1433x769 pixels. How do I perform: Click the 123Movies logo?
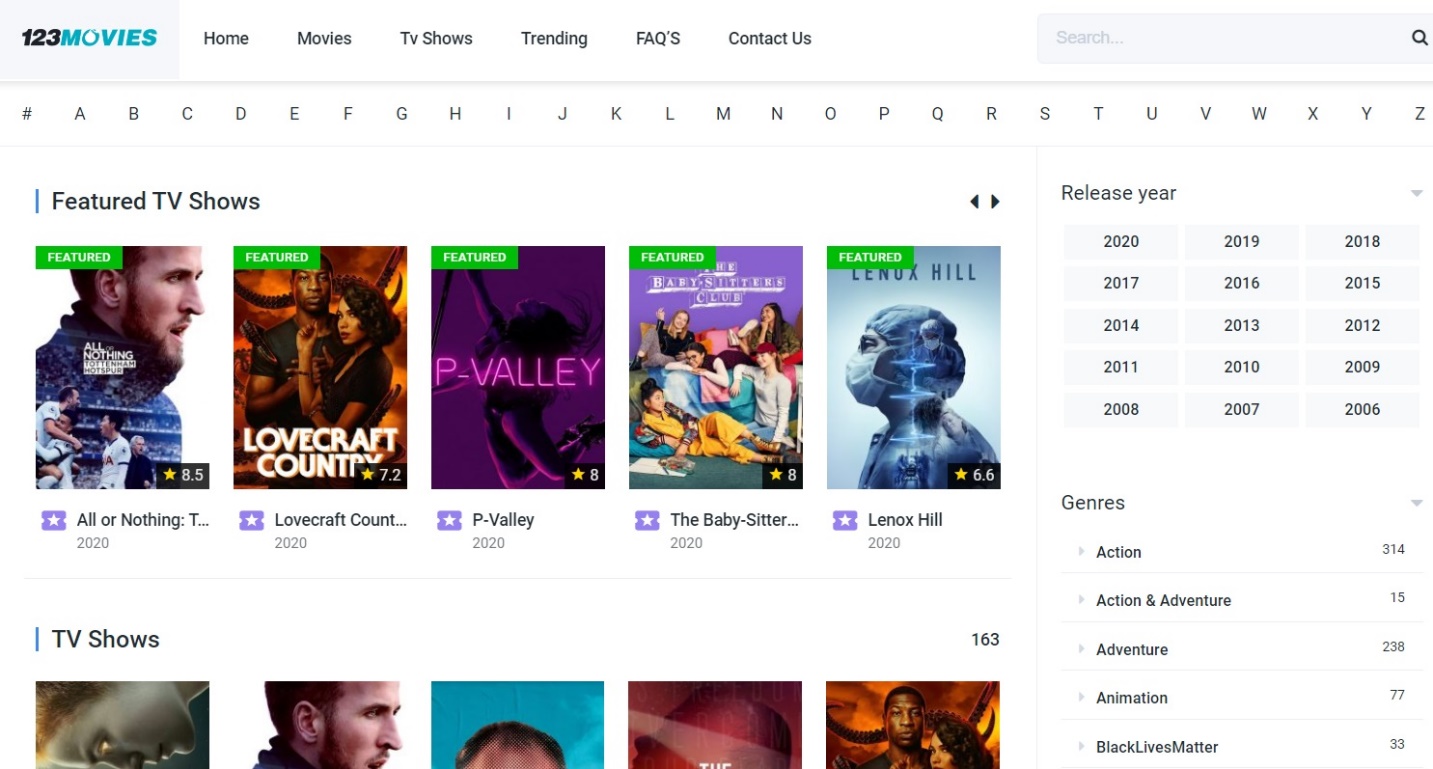(x=89, y=38)
